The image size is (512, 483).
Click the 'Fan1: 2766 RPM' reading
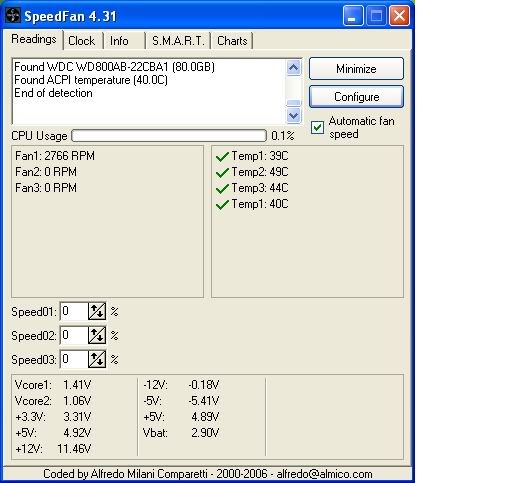point(55,156)
